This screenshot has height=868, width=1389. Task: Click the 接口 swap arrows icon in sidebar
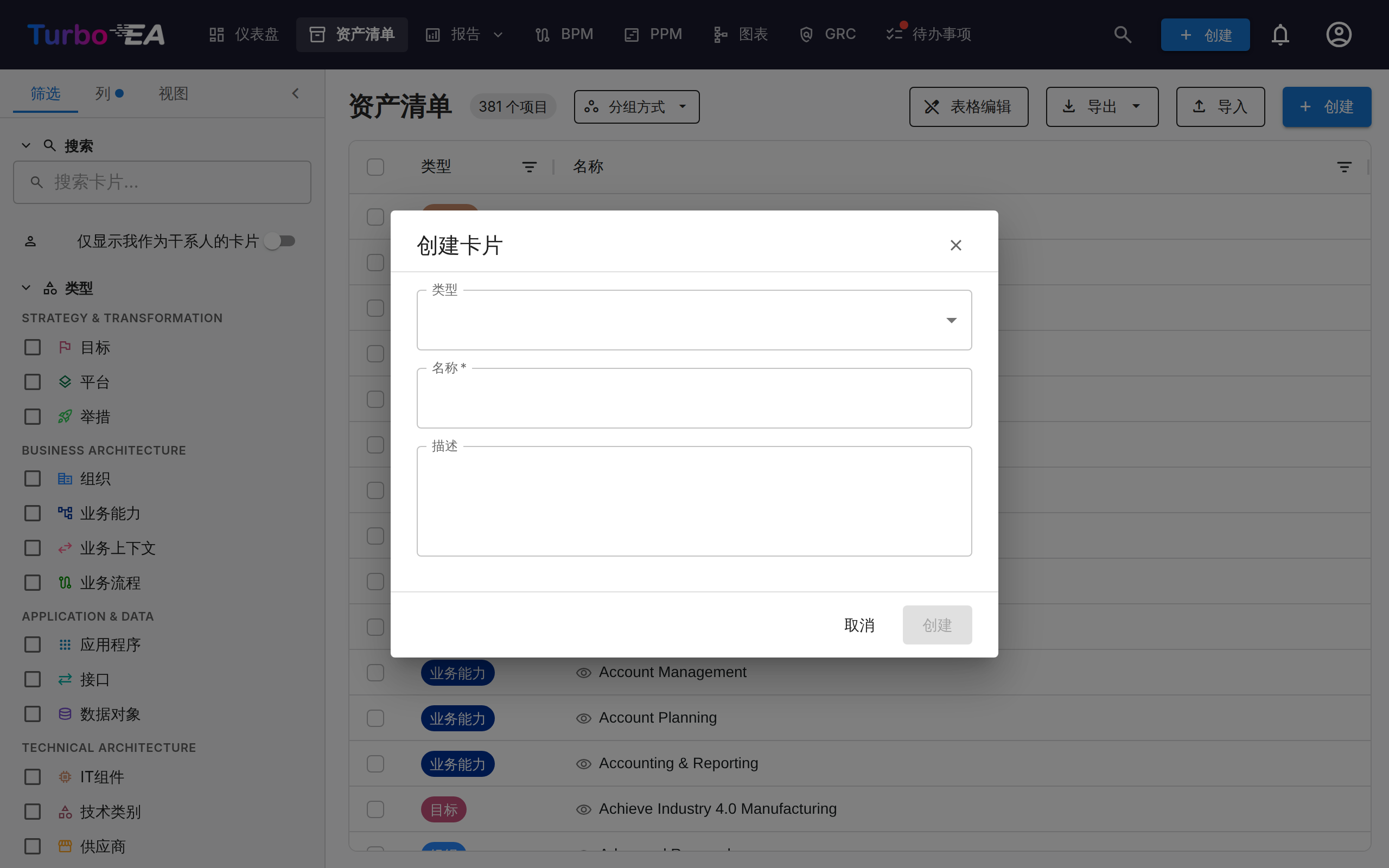click(x=65, y=680)
